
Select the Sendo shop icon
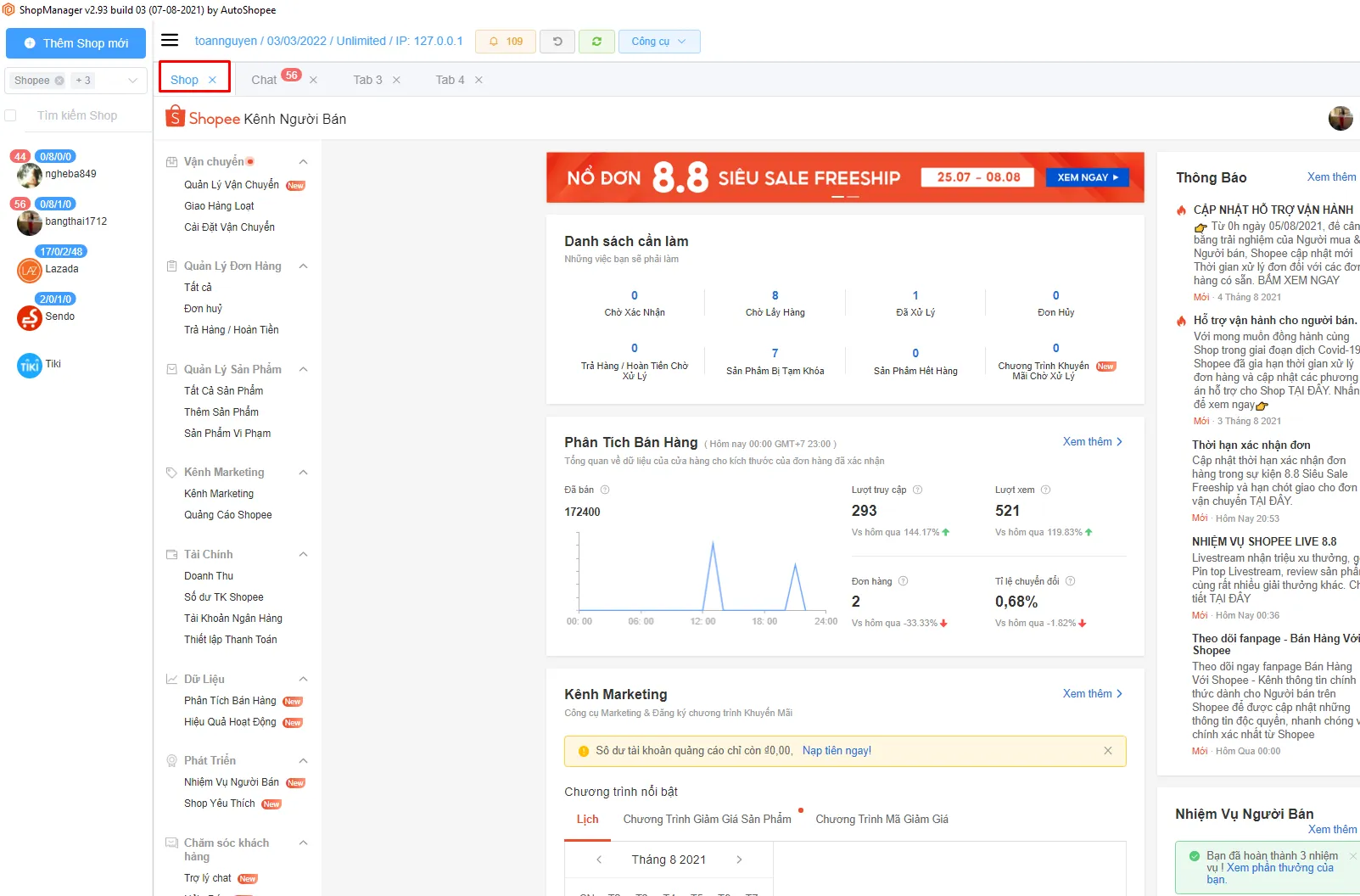pos(30,318)
